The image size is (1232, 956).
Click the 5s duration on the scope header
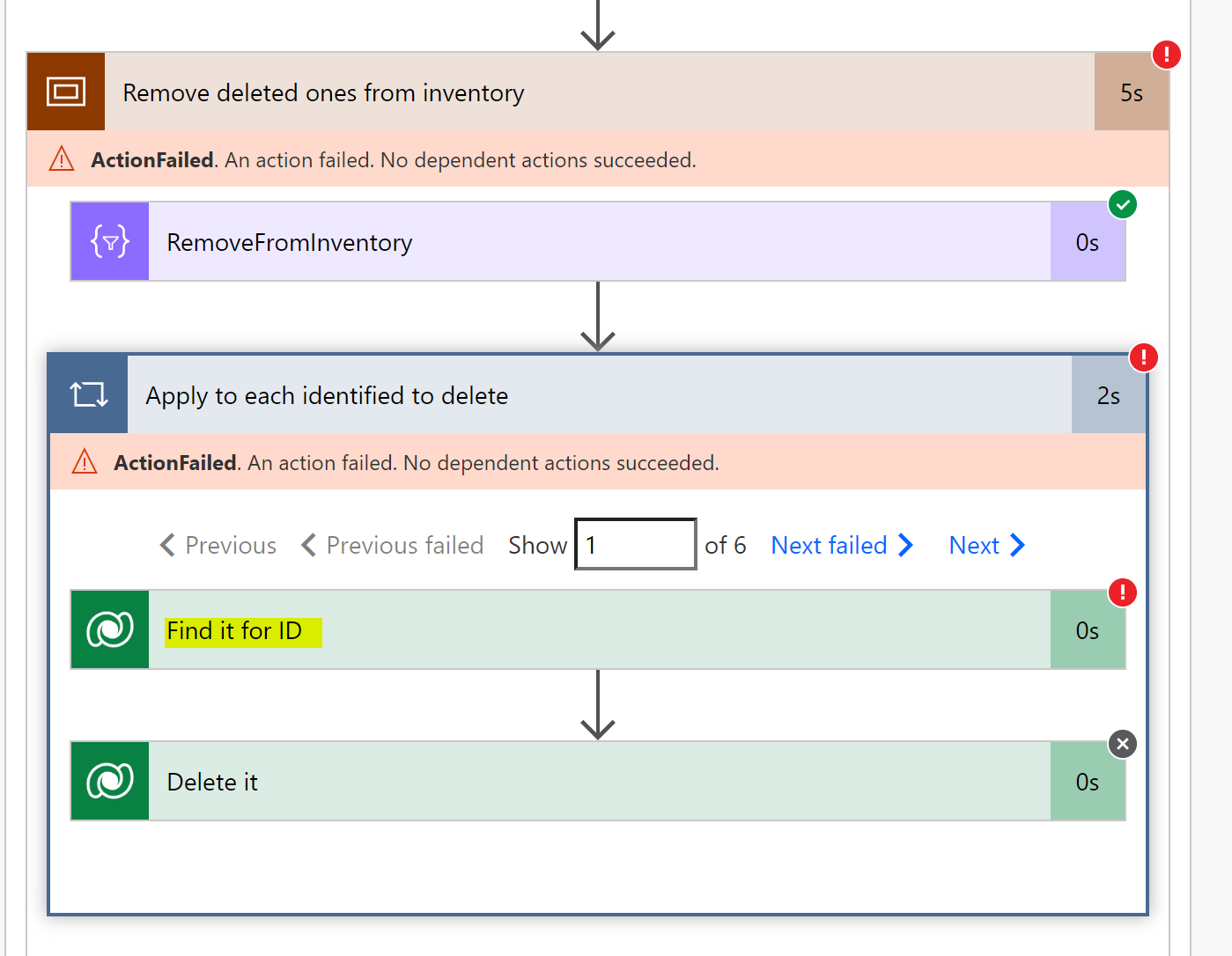point(1132,92)
